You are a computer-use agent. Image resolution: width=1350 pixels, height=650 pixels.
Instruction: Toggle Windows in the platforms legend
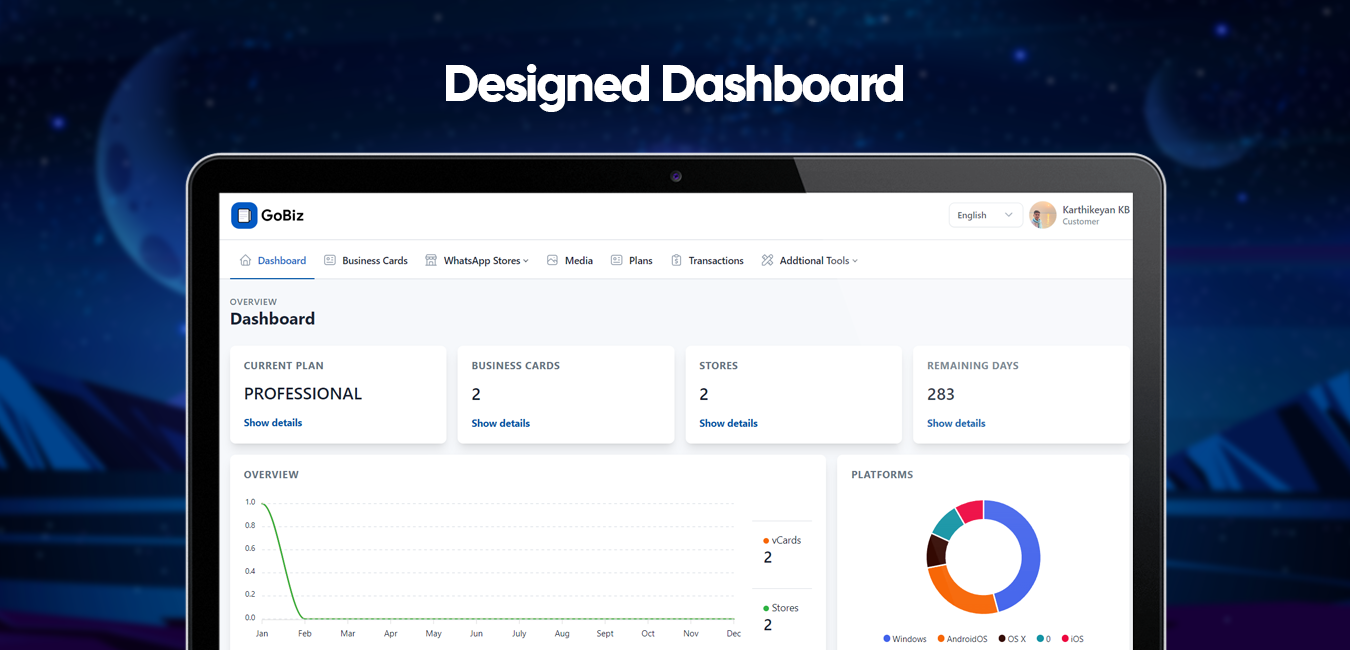pyautogui.click(x=905, y=639)
